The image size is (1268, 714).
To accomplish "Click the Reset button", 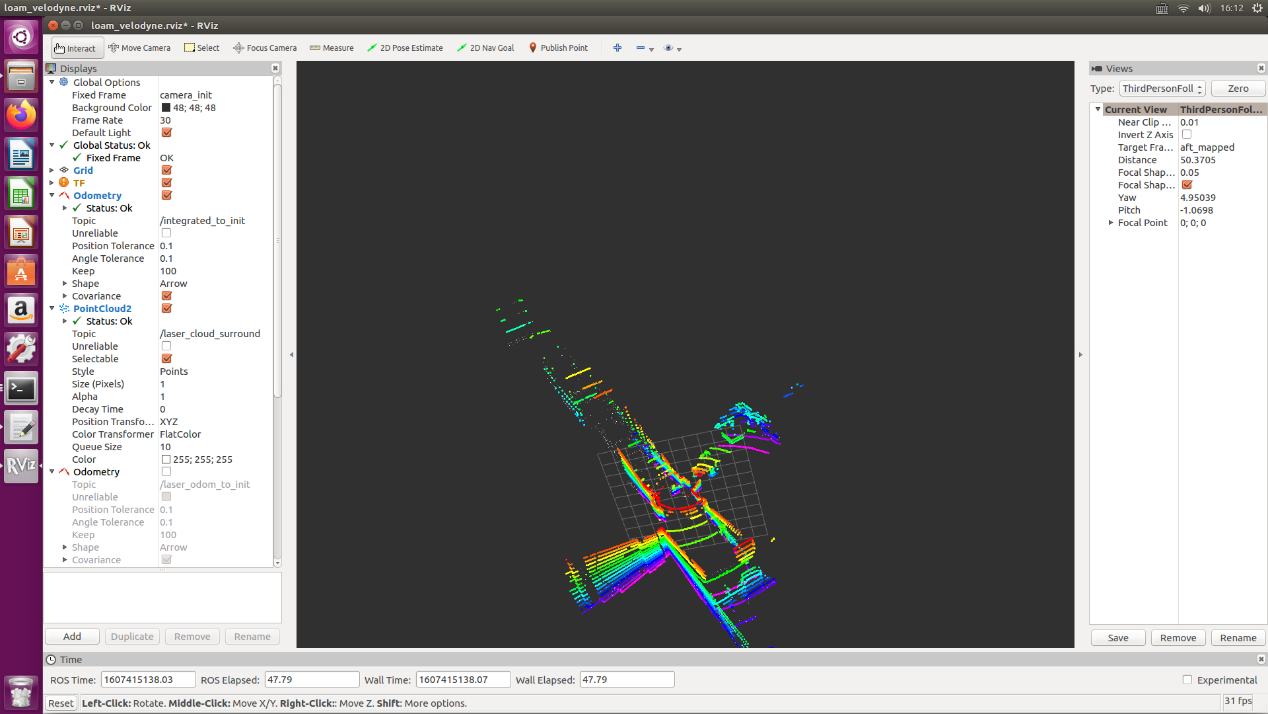I will pos(61,703).
